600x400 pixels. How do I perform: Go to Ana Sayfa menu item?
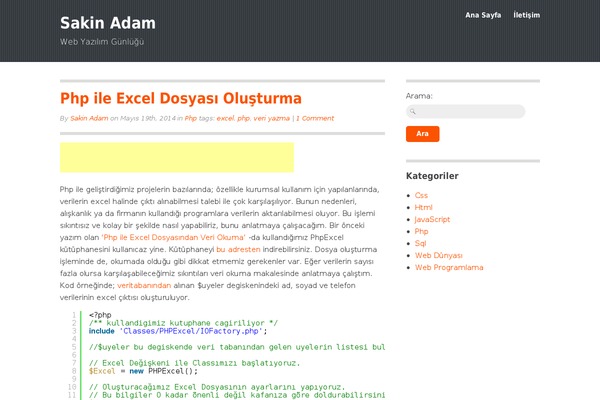[483, 15]
